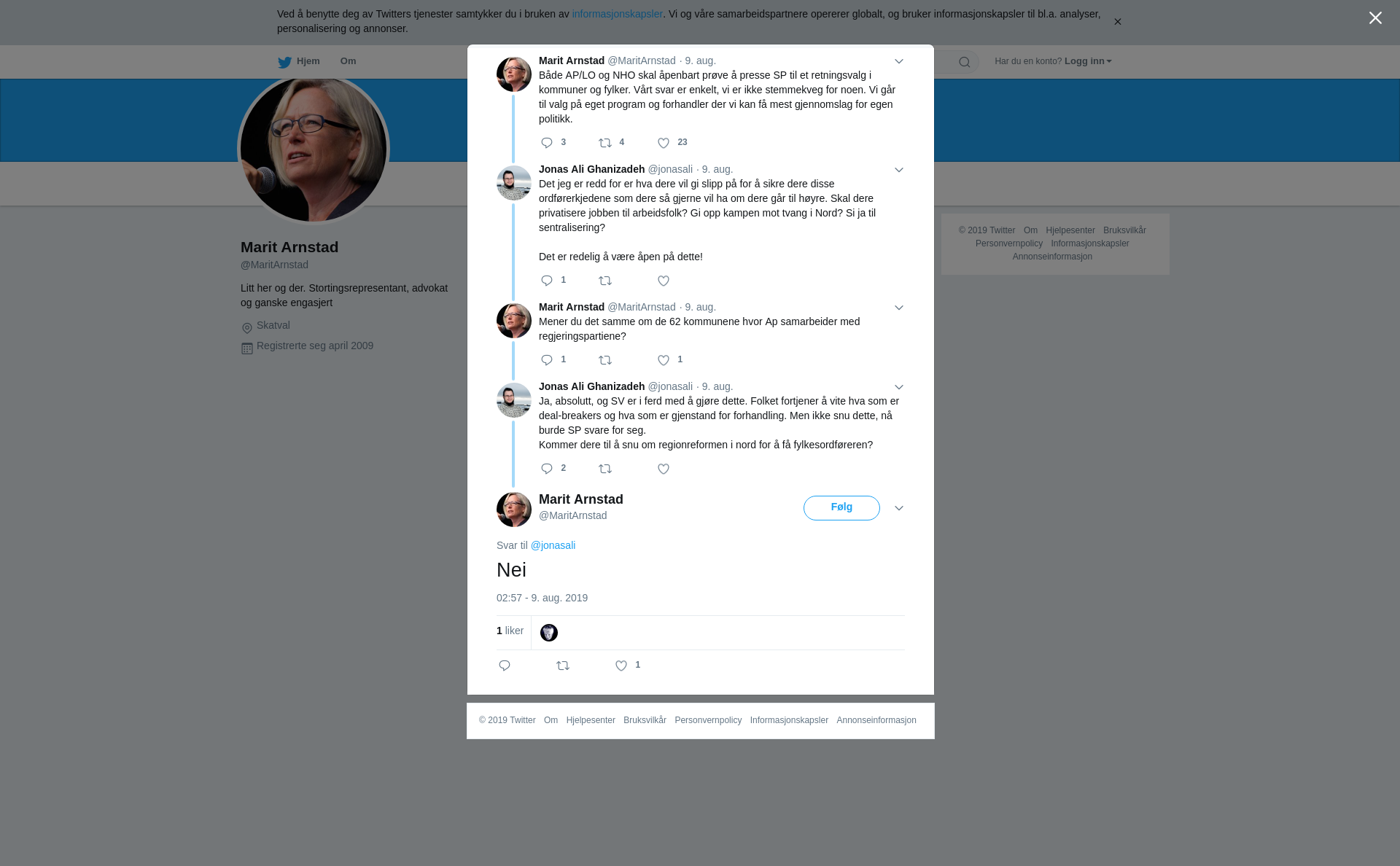The width and height of the screenshot is (1400, 866).
Task: Follow Marit Arnstad with the Følg button
Action: click(841, 508)
